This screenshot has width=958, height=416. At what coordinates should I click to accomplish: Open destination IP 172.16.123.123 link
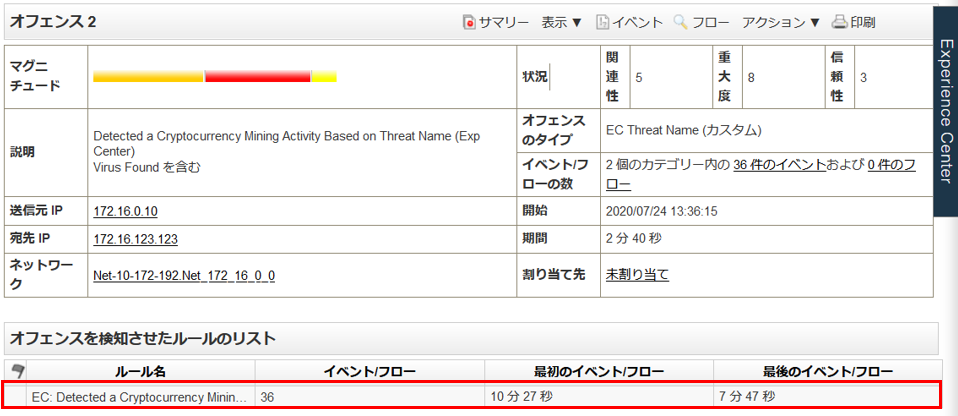(135, 239)
